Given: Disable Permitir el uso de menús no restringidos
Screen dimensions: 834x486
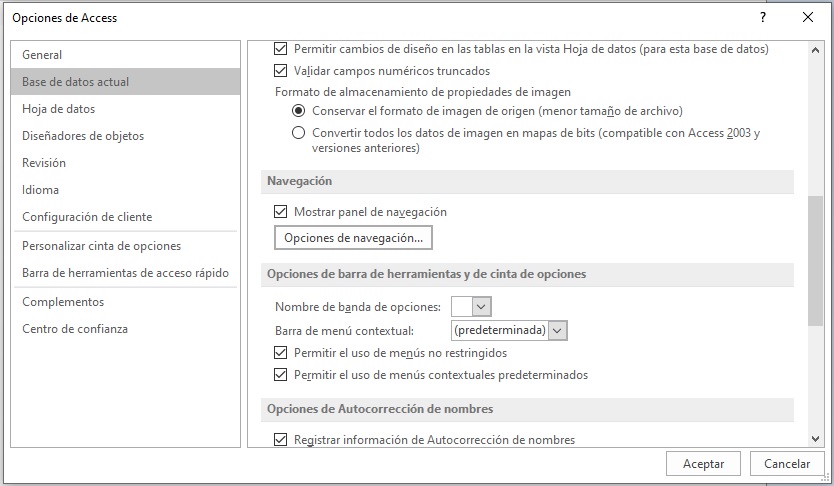Looking at the screenshot, I should [280, 353].
